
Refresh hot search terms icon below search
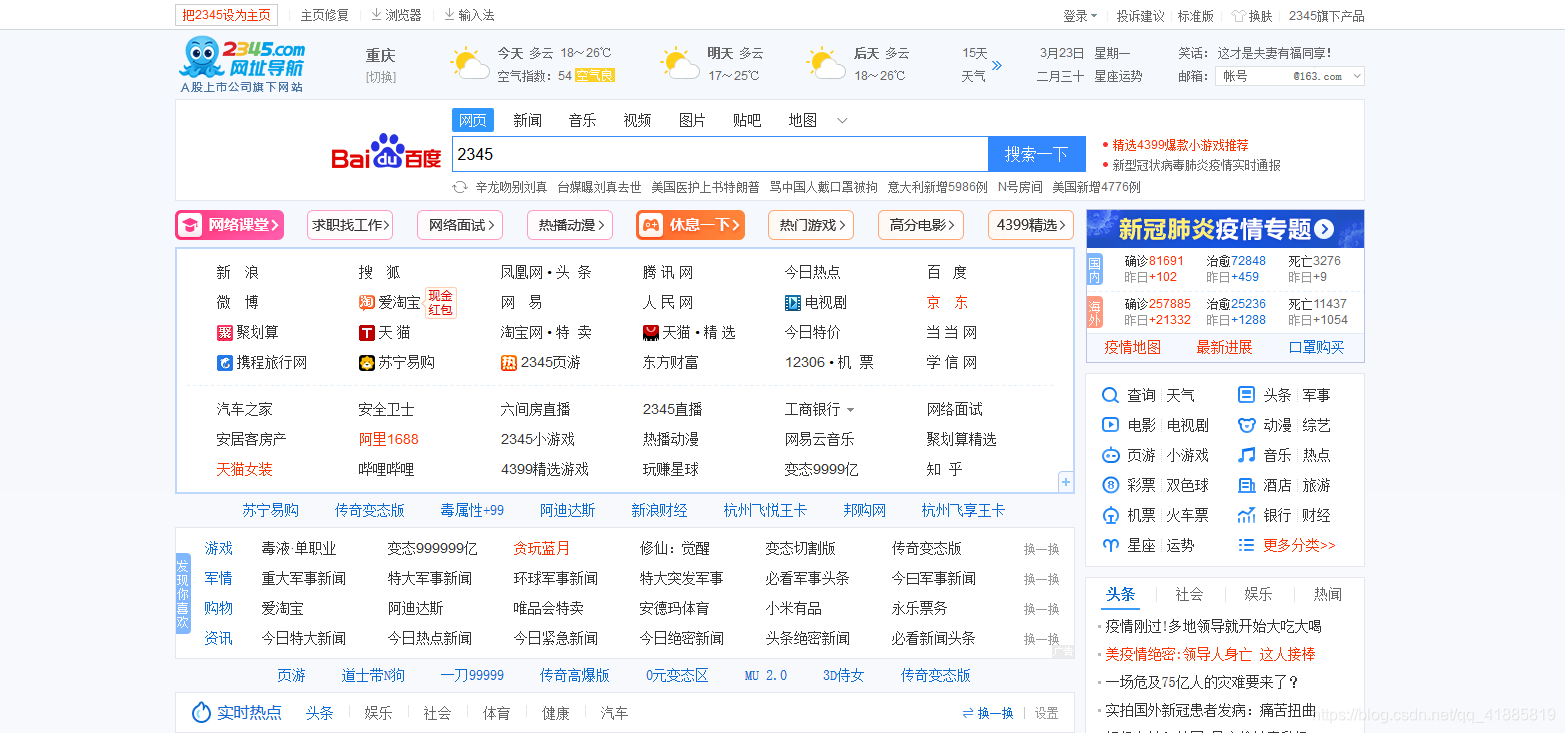[x=460, y=187]
